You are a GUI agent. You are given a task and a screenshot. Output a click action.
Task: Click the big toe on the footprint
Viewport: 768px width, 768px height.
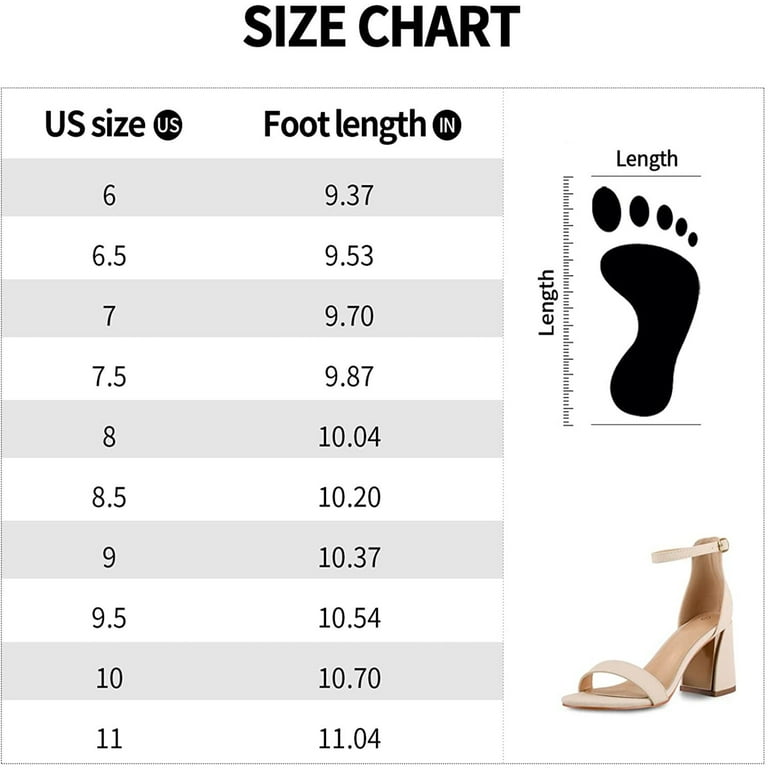tap(606, 209)
